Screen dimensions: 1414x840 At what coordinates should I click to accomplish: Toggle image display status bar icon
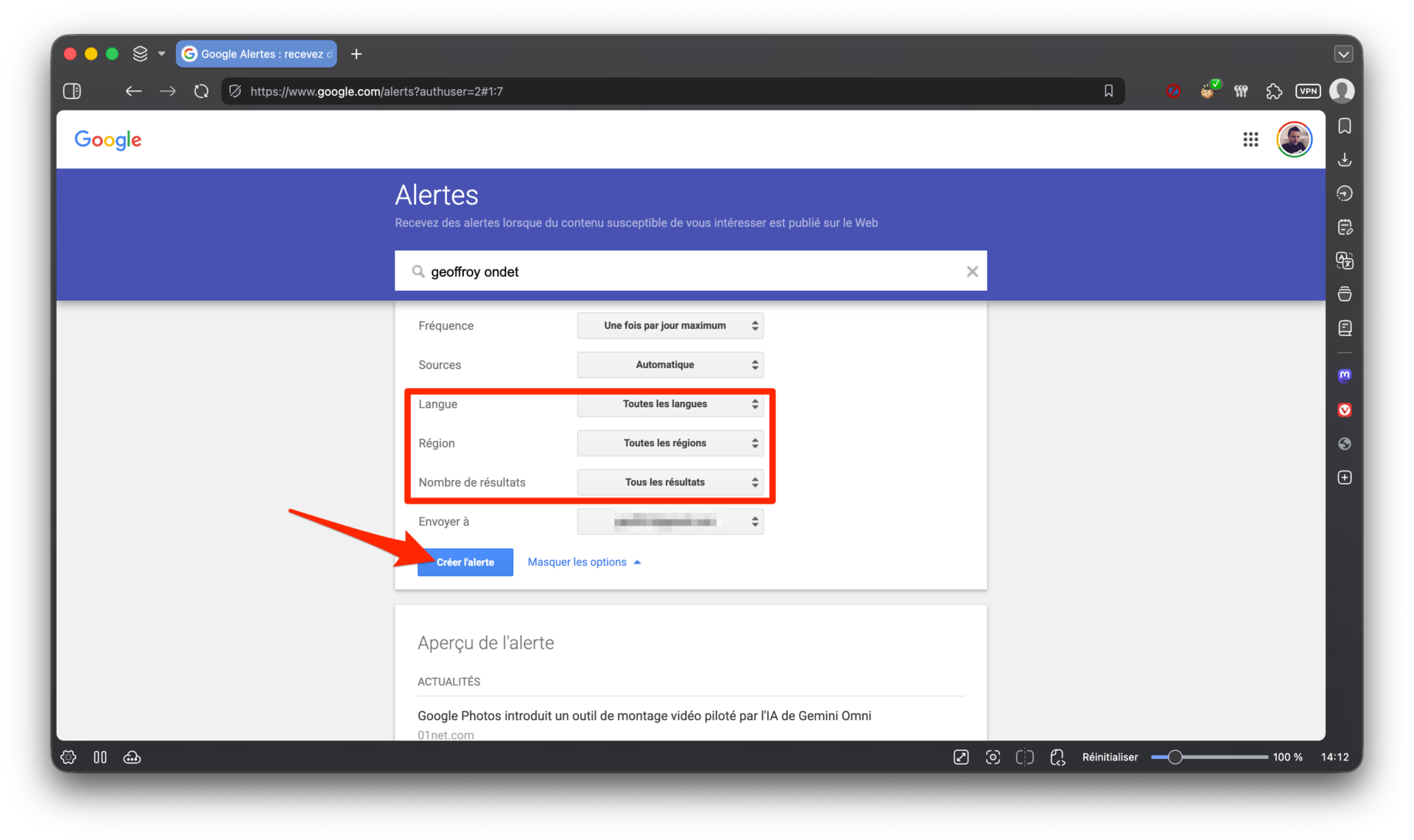click(961, 757)
